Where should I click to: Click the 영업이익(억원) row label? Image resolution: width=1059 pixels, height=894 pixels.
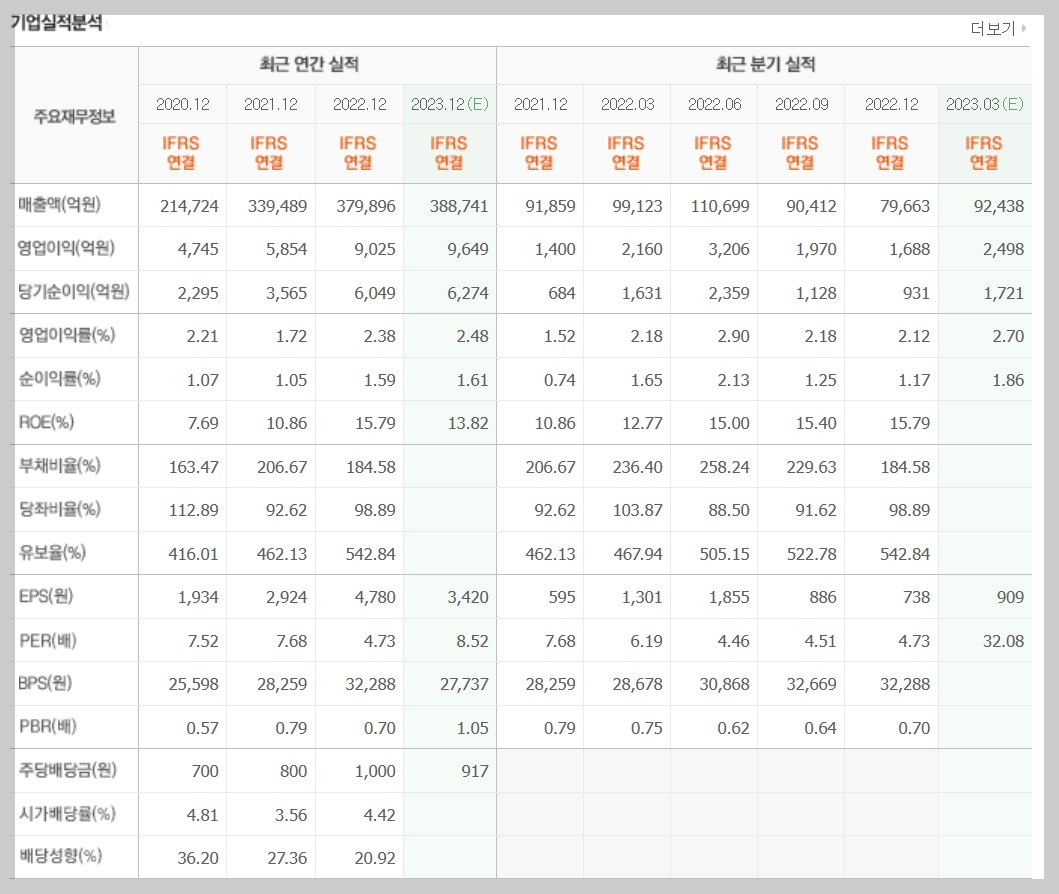tap(66, 248)
